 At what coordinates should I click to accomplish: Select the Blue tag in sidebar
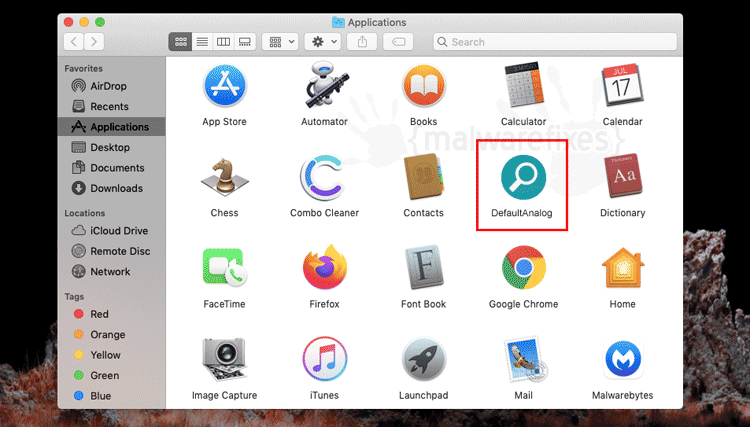(x=111, y=396)
